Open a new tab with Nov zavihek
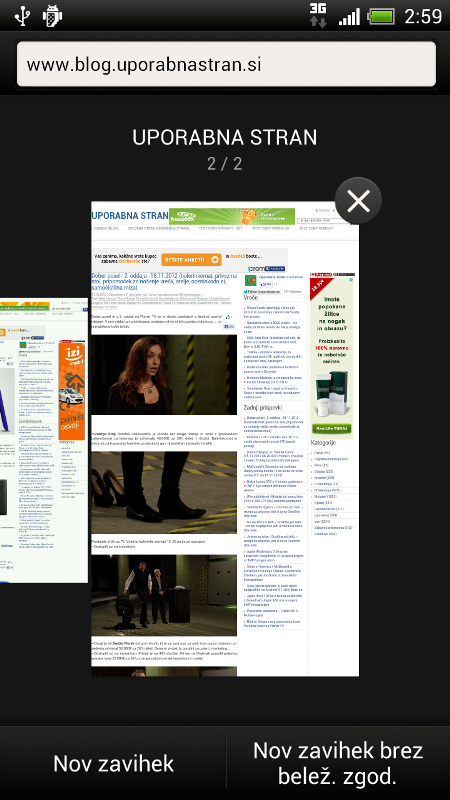This screenshot has height=800, width=450. coord(113,763)
